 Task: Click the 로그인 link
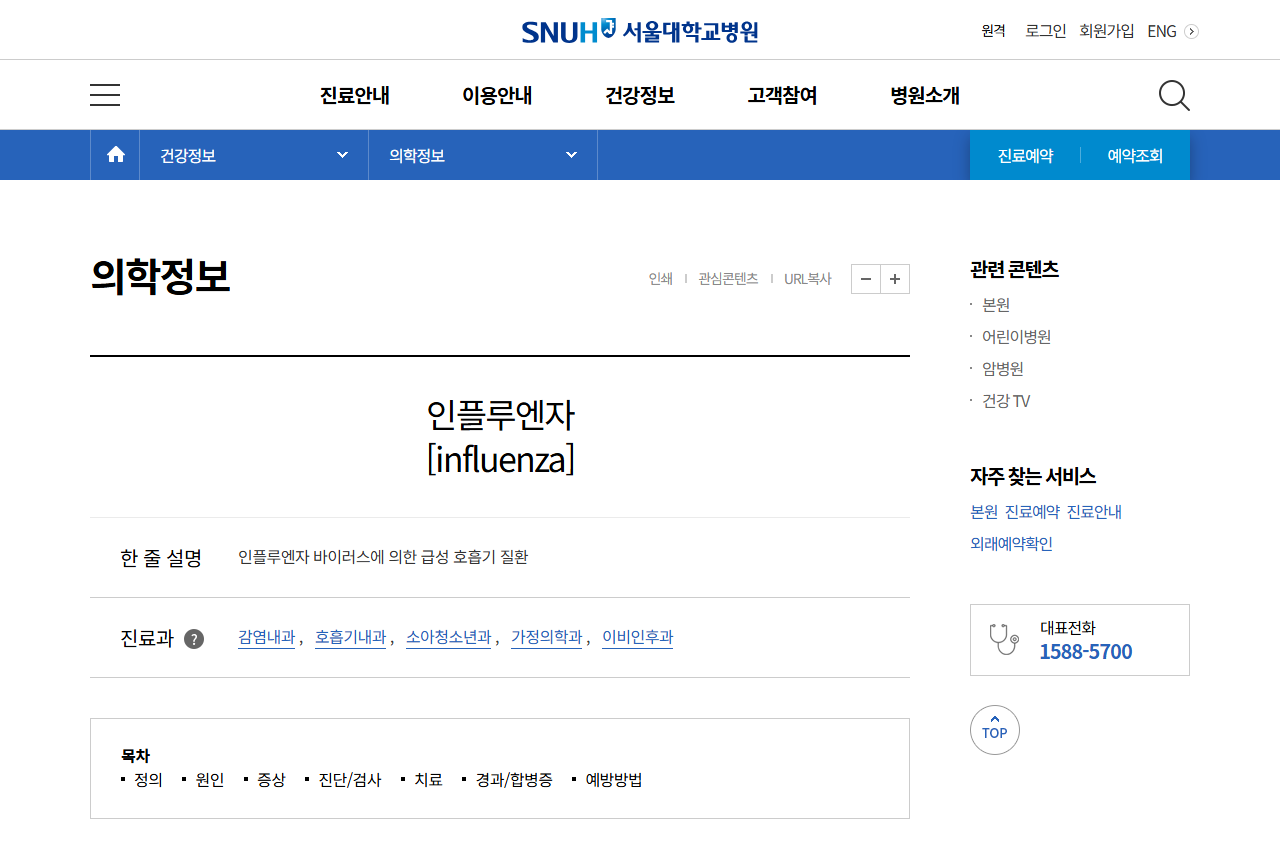coord(1046,31)
